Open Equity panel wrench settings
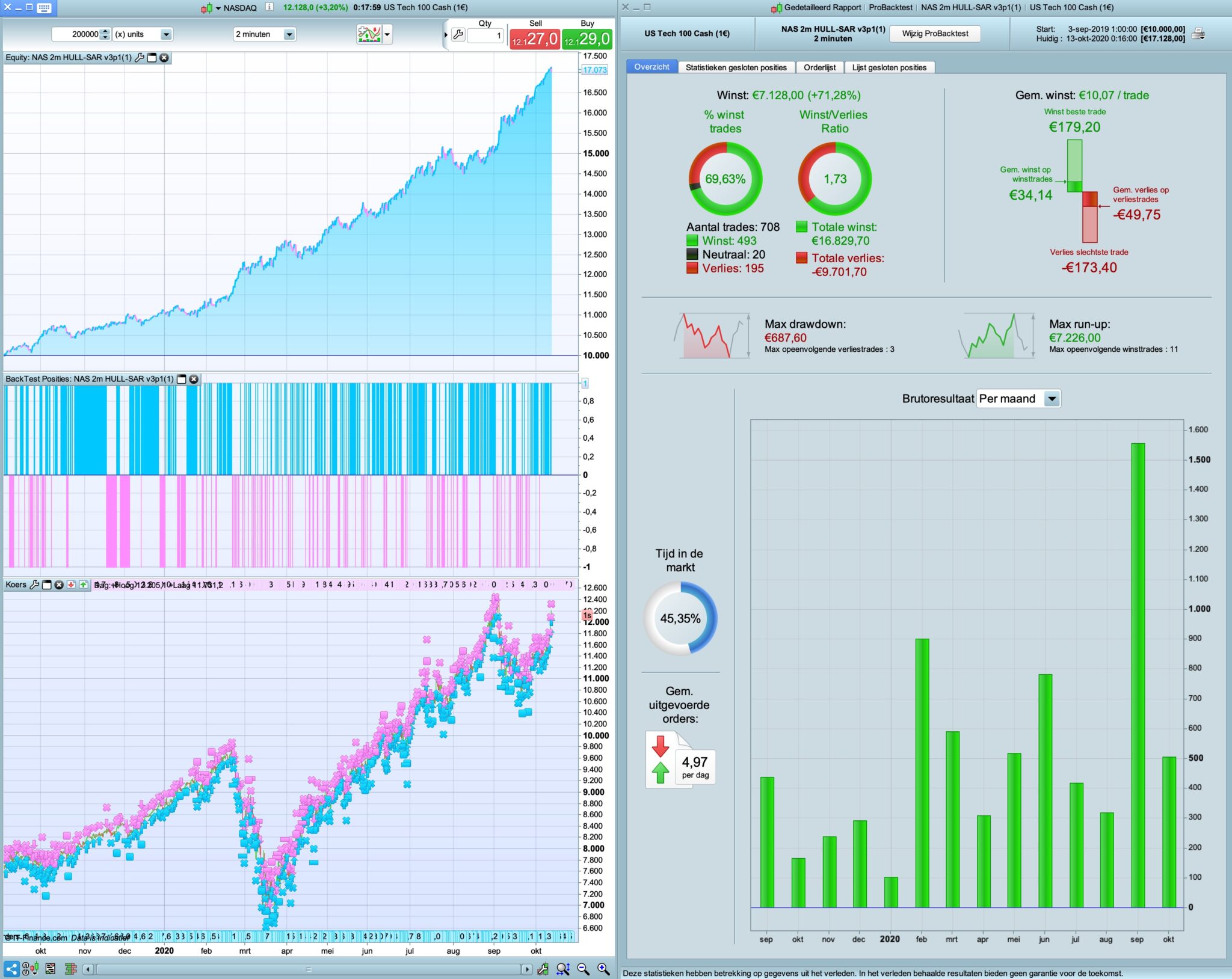This screenshot has width=1232, height=979. [x=140, y=58]
